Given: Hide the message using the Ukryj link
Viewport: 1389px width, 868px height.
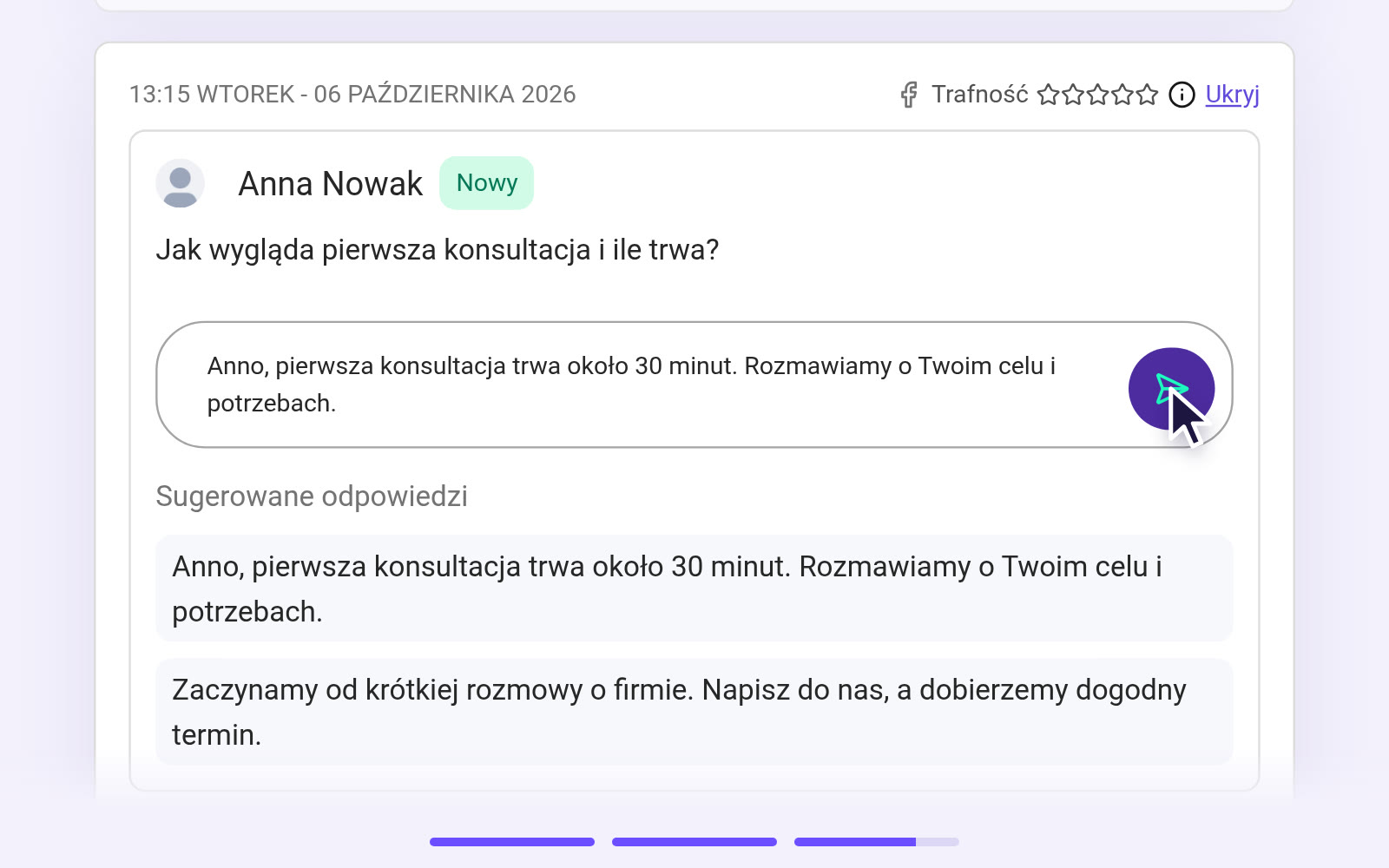Looking at the screenshot, I should [x=1232, y=95].
